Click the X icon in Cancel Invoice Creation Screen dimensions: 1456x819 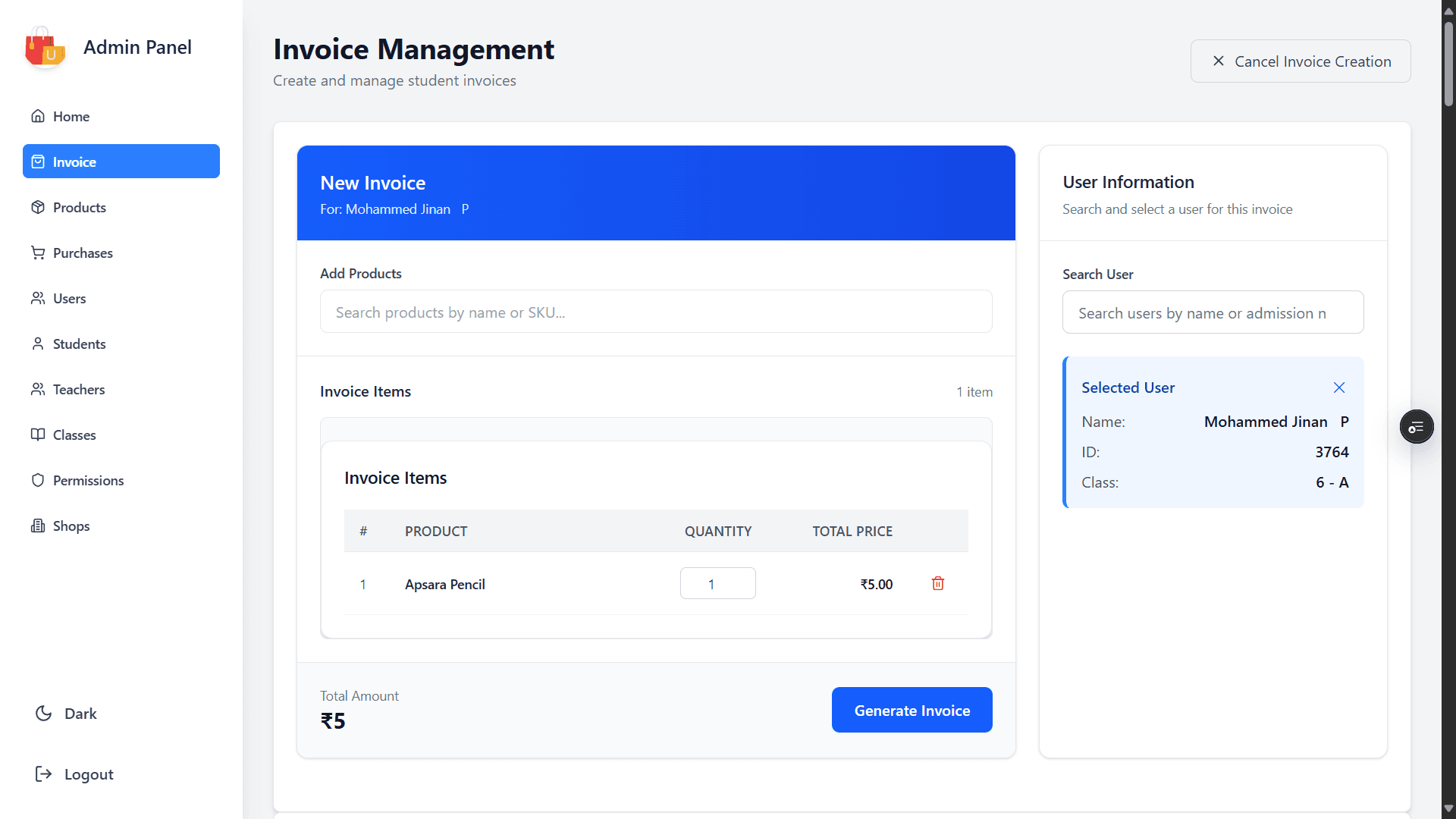coord(1219,61)
